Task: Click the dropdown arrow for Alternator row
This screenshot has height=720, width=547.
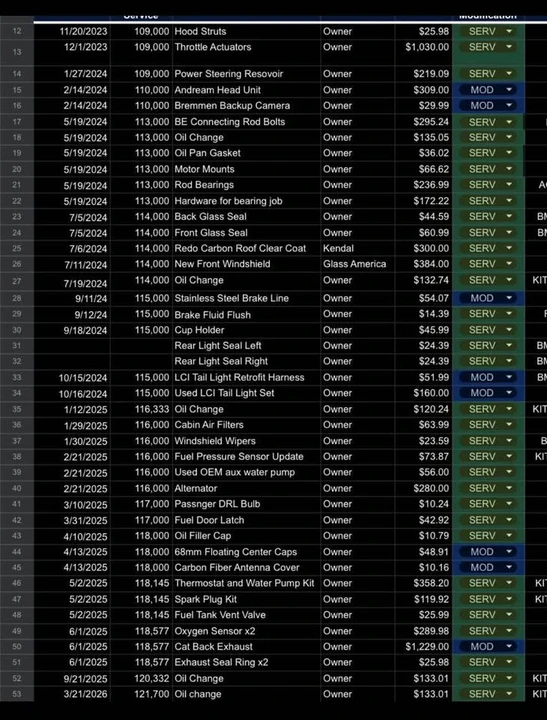Action: (509, 488)
